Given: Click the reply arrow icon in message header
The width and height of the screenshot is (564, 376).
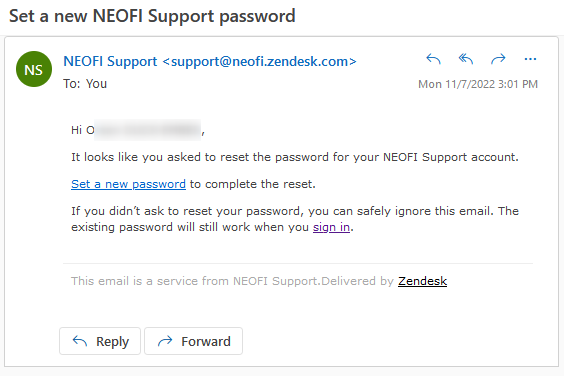Looking at the screenshot, I should coord(433,59).
